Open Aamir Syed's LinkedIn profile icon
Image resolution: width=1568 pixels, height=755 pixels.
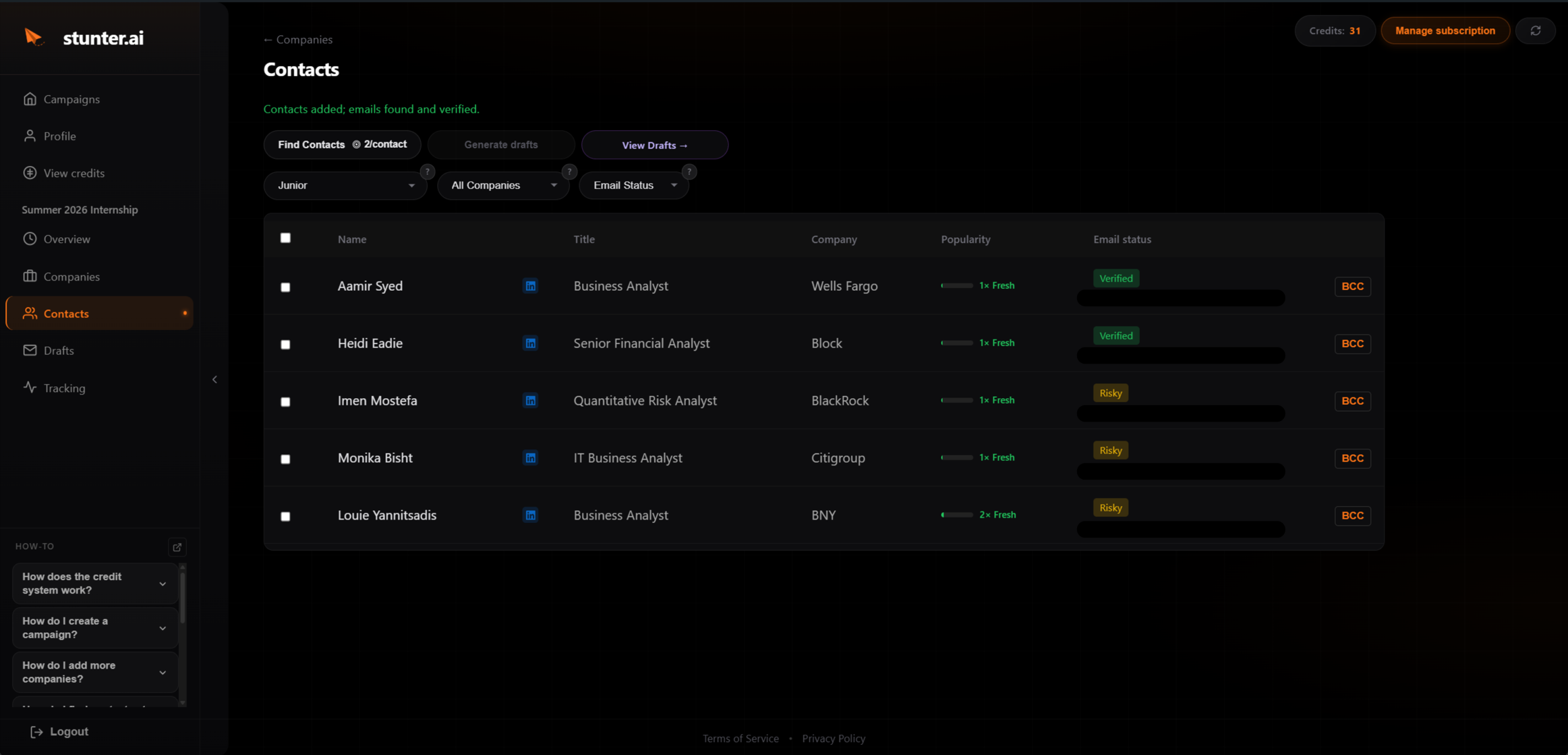(531, 286)
